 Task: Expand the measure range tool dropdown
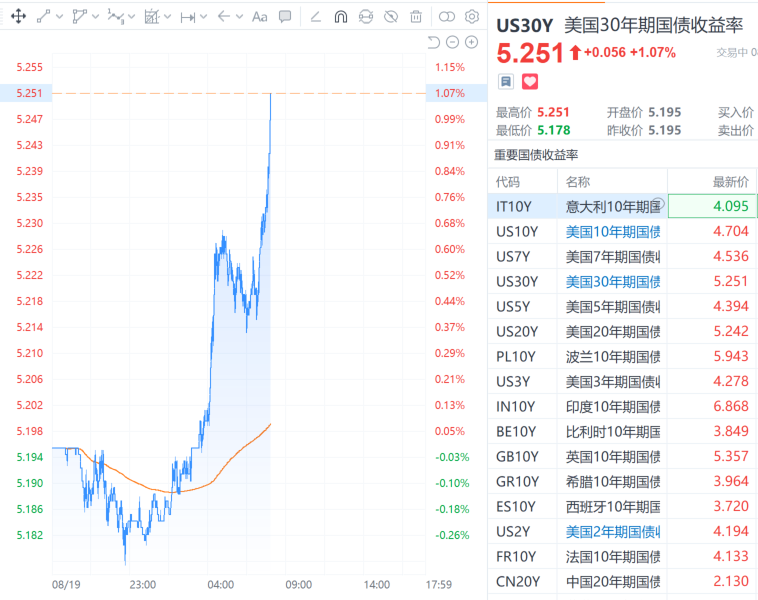204,17
